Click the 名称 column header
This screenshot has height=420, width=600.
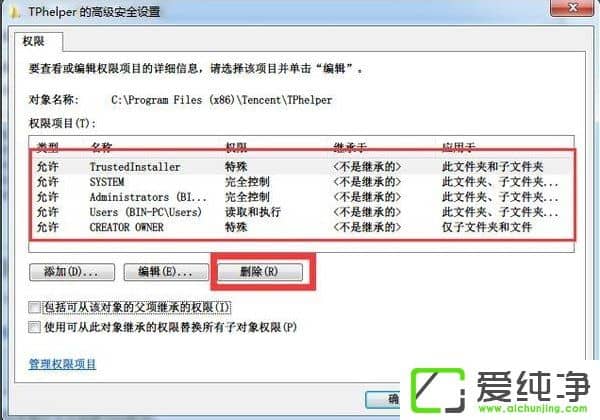coord(102,147)
